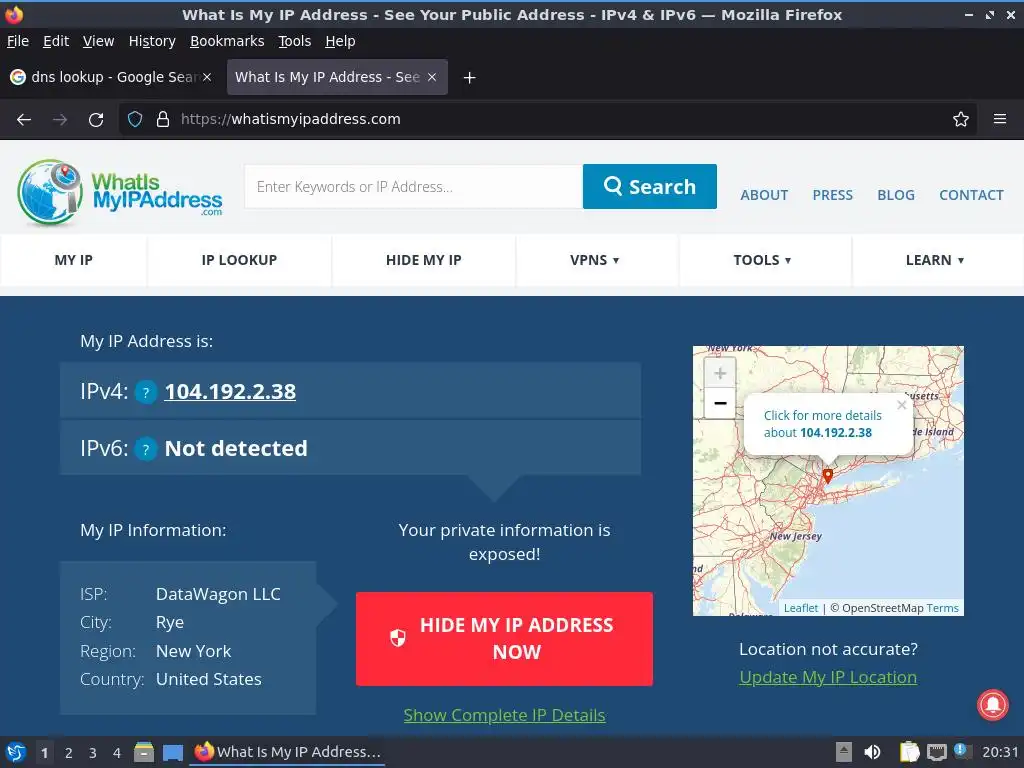Select the IP LOOKUP navigation item
The height and width of the screenshot is (768, 1024).
click(239, 260)
